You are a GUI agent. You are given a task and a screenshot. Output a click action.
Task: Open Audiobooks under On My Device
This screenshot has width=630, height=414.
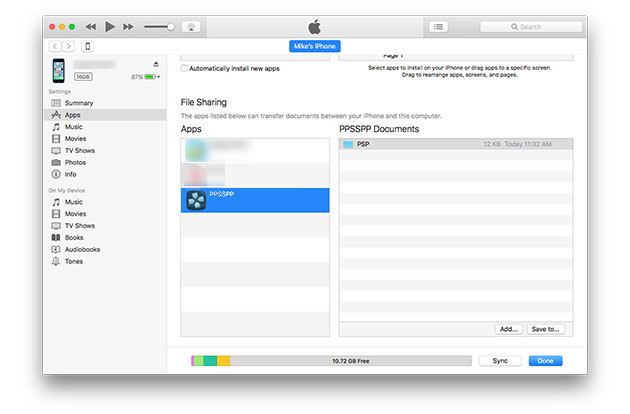click(82, 249)
